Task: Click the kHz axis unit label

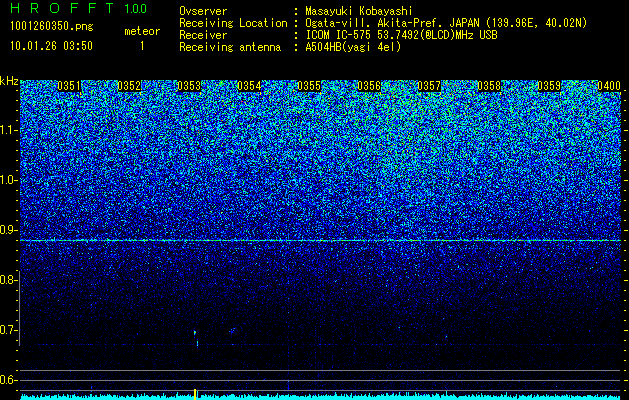Action: click(x=9, y=81)
